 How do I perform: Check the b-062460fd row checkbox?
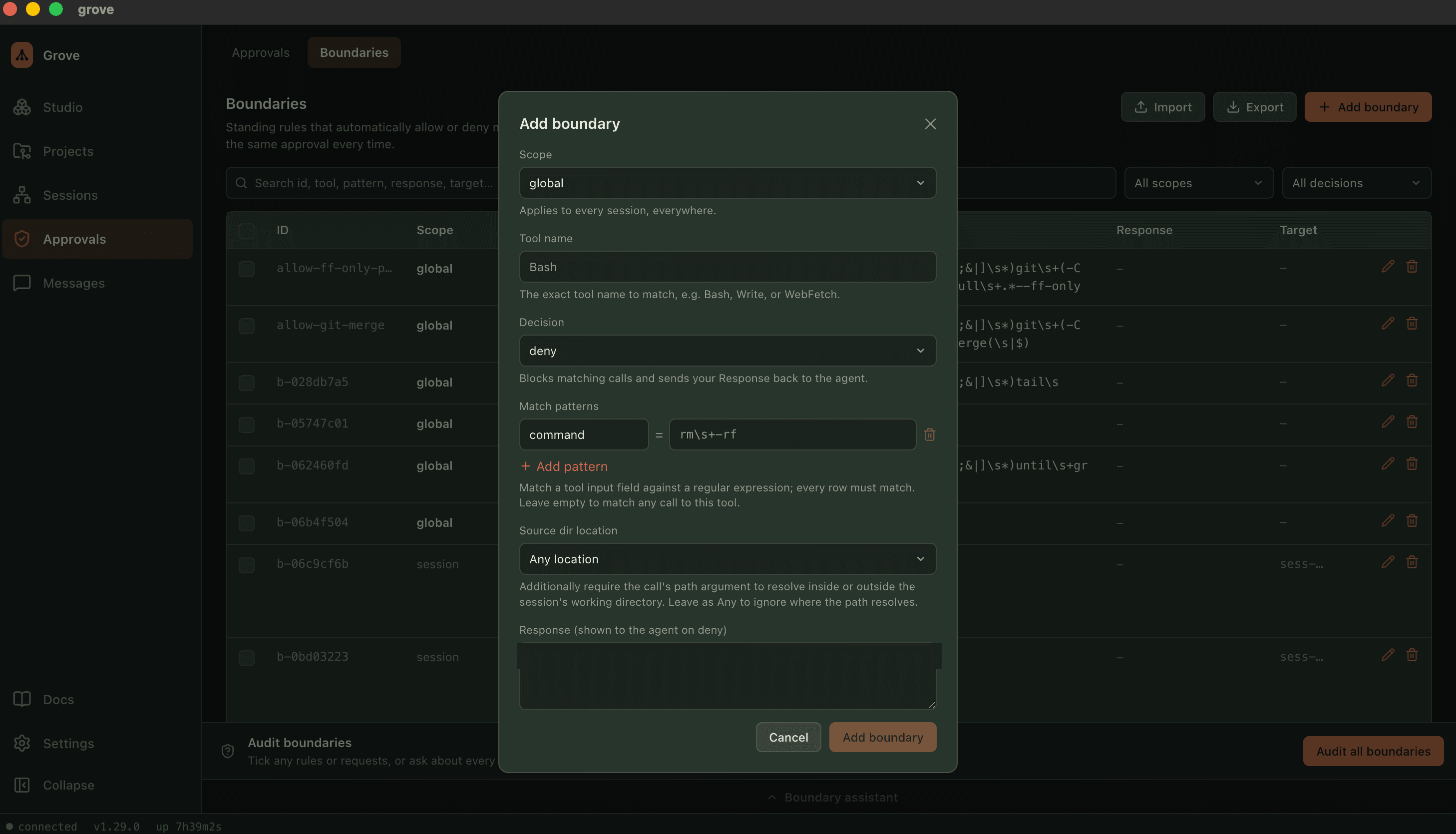click(x=247, y=467)
